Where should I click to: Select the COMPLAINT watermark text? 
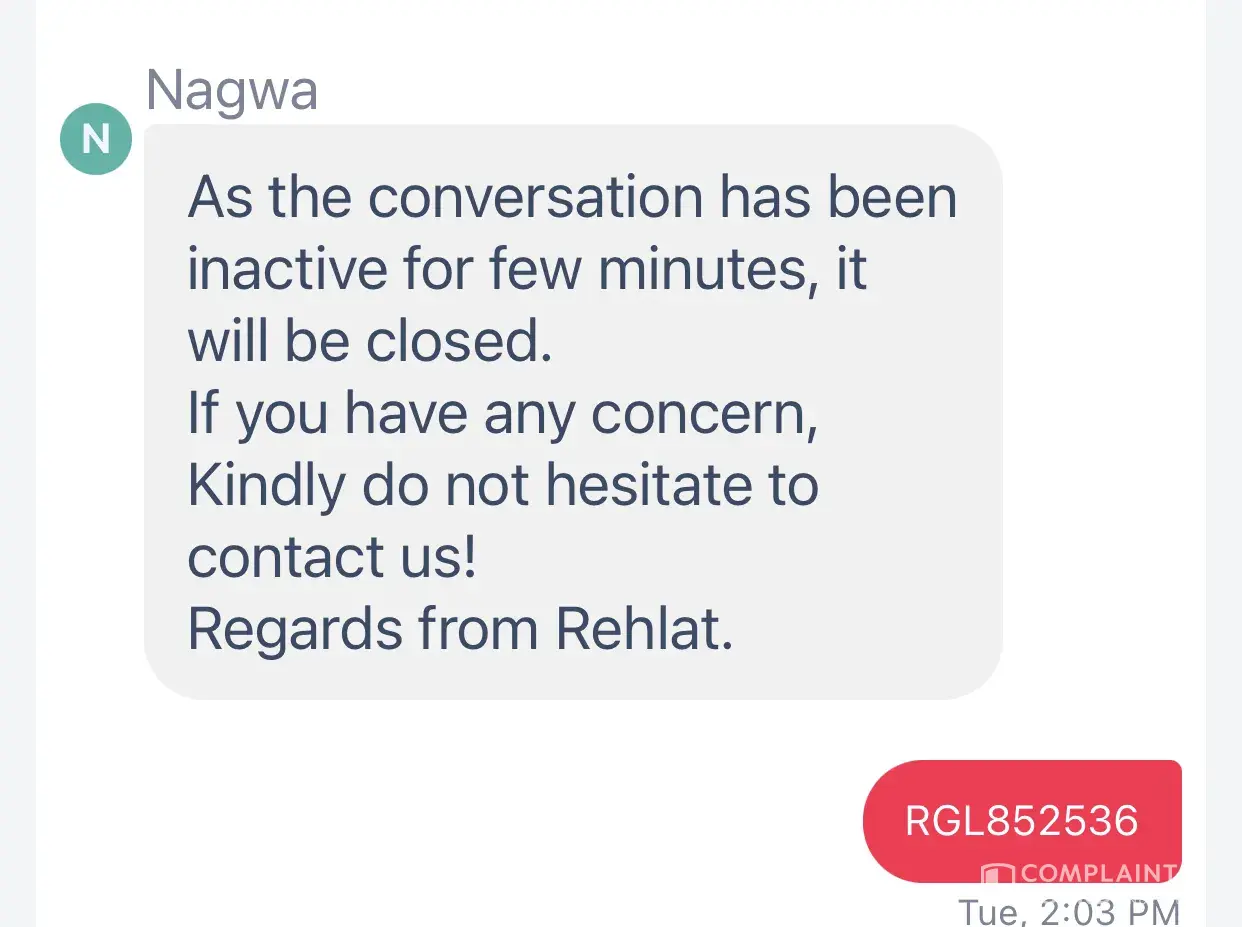click(x=1098, y=873)
